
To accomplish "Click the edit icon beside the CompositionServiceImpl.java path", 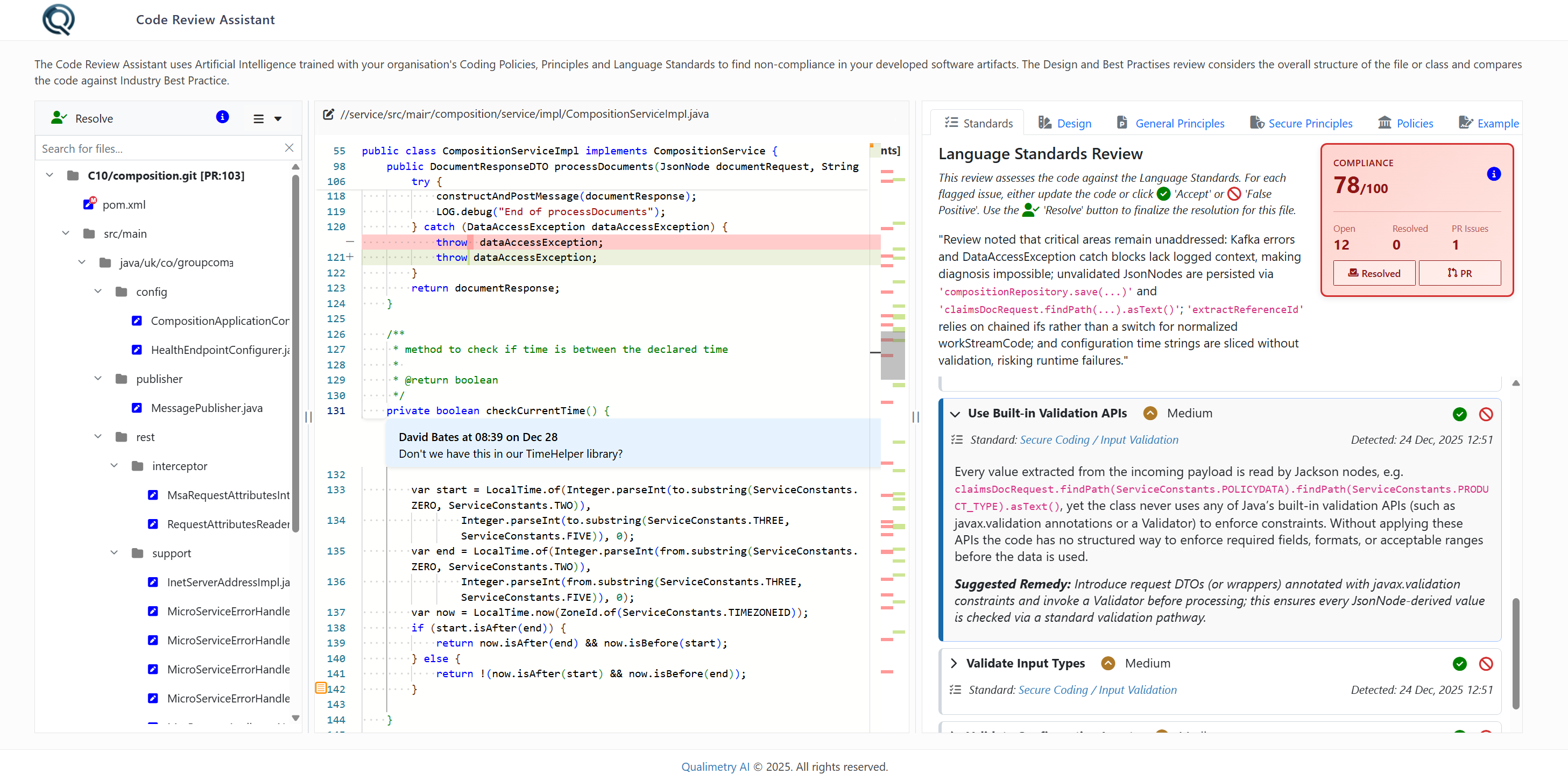I will (329, 113).
